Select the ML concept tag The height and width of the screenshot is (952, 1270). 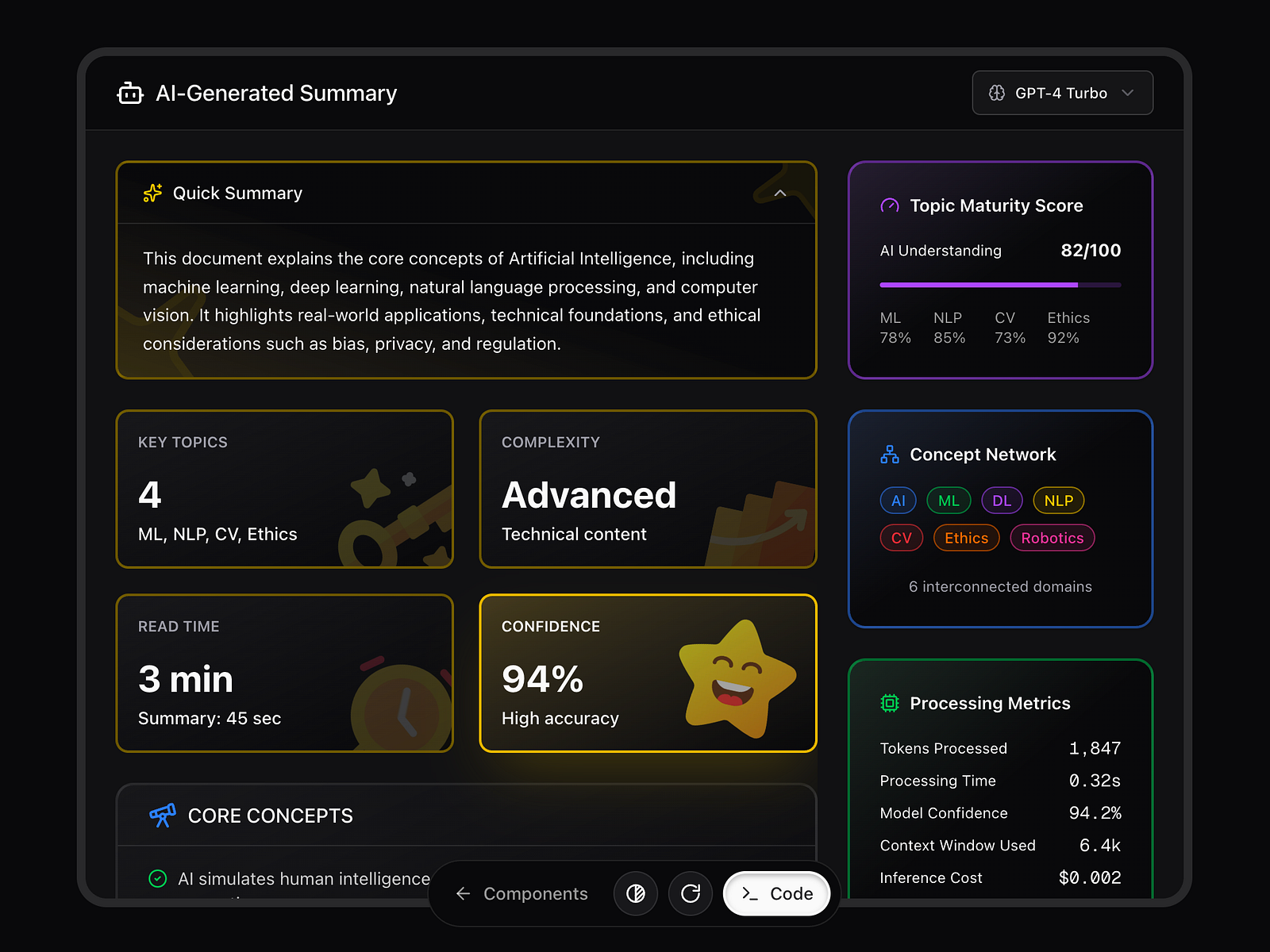[x=949, y=501]
